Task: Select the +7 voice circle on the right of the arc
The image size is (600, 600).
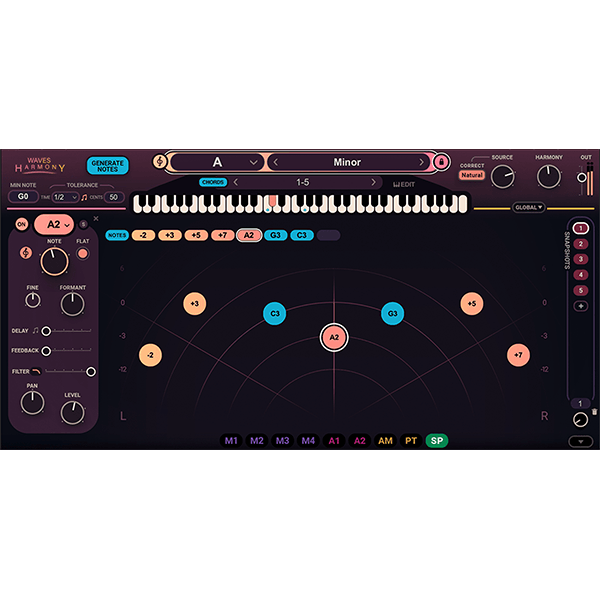Action: point(517,354)
